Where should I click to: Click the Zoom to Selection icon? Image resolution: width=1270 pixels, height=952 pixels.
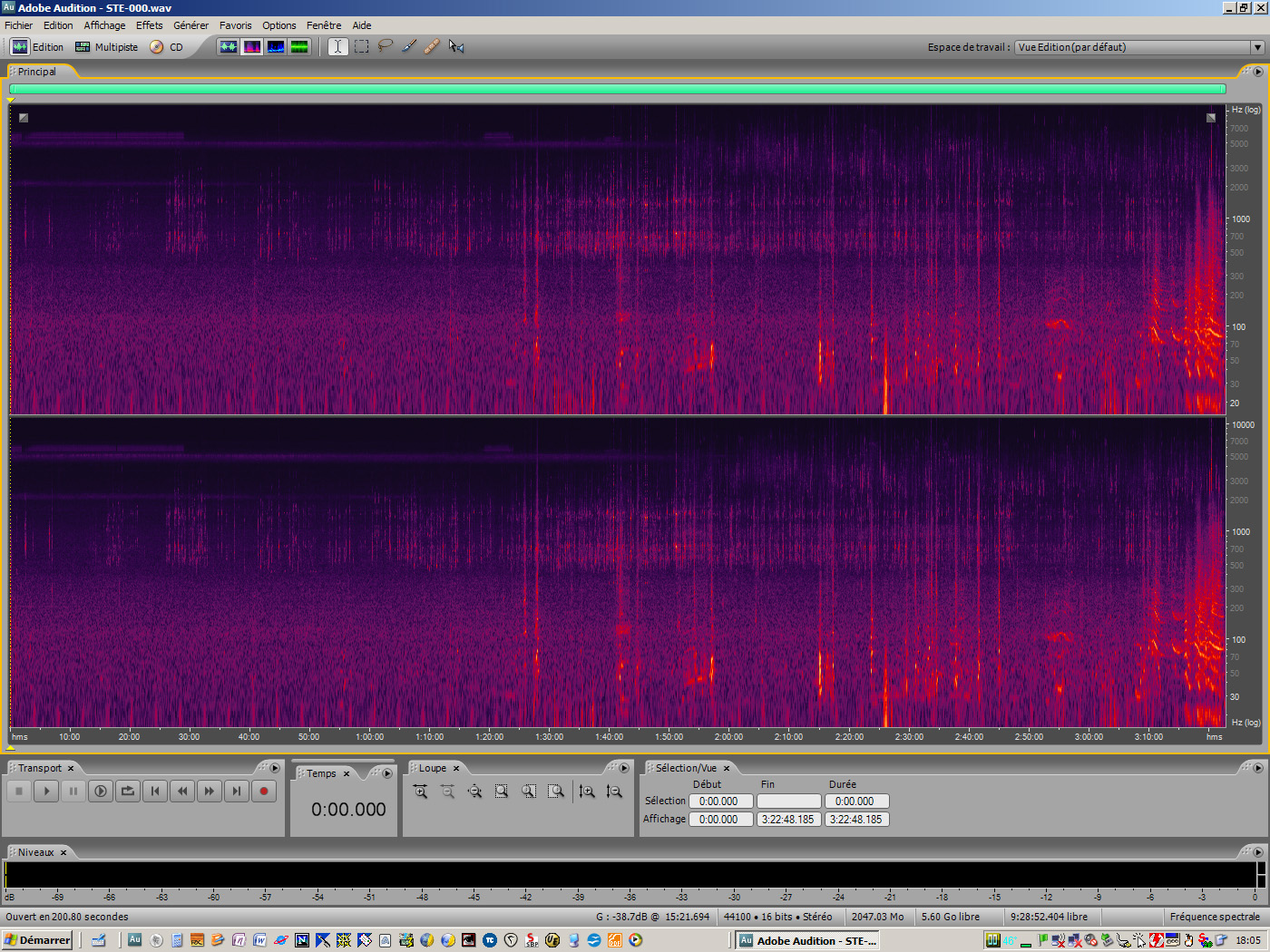[502, 791]
